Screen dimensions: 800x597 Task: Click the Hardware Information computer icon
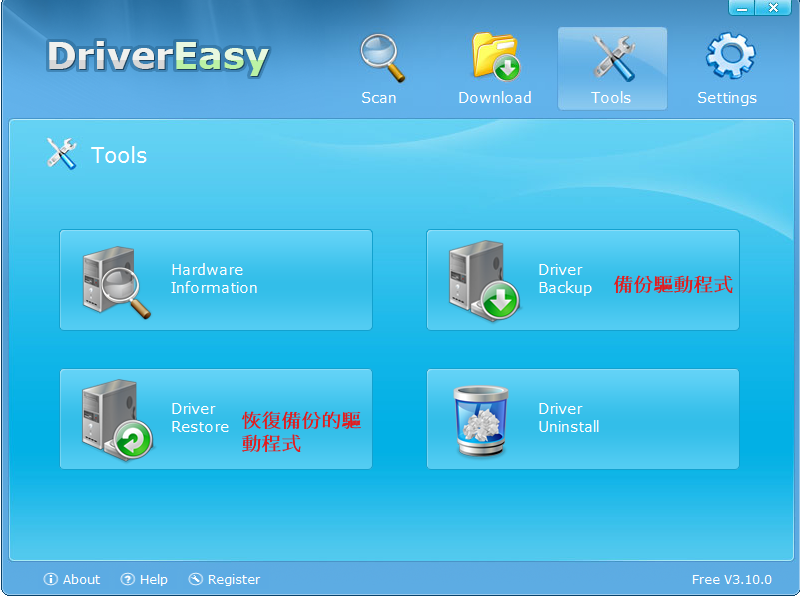[117, 283]
